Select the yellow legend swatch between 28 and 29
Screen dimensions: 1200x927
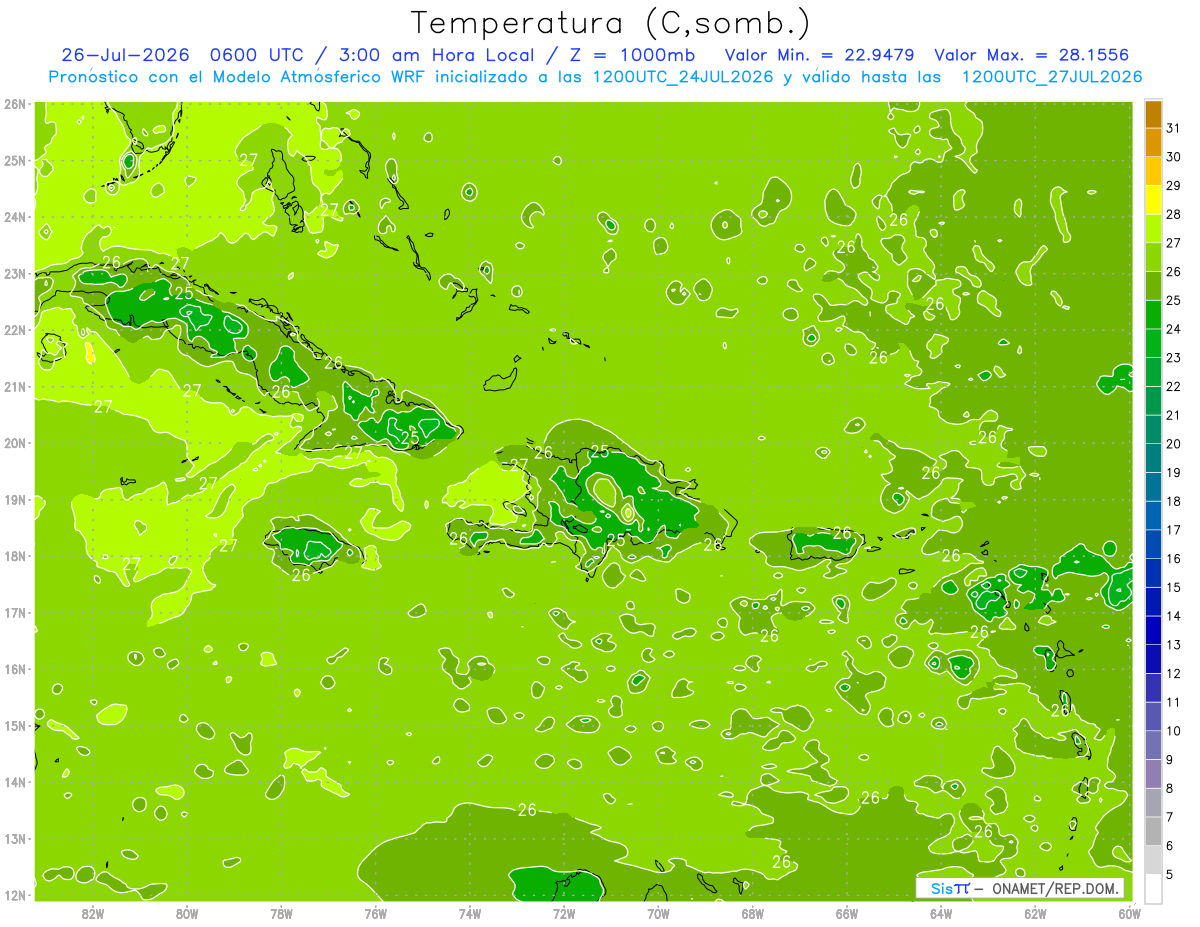pyautogui.click(x=1153, y=200)
